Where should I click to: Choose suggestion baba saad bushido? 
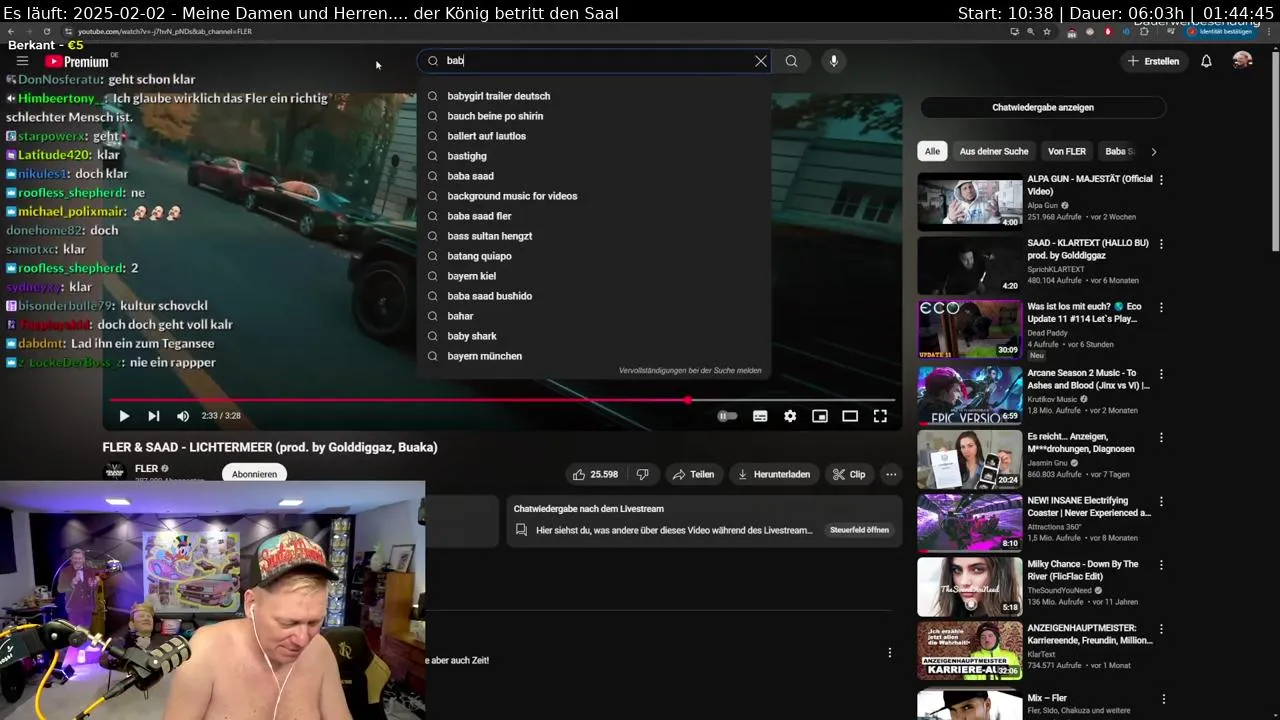489,296
